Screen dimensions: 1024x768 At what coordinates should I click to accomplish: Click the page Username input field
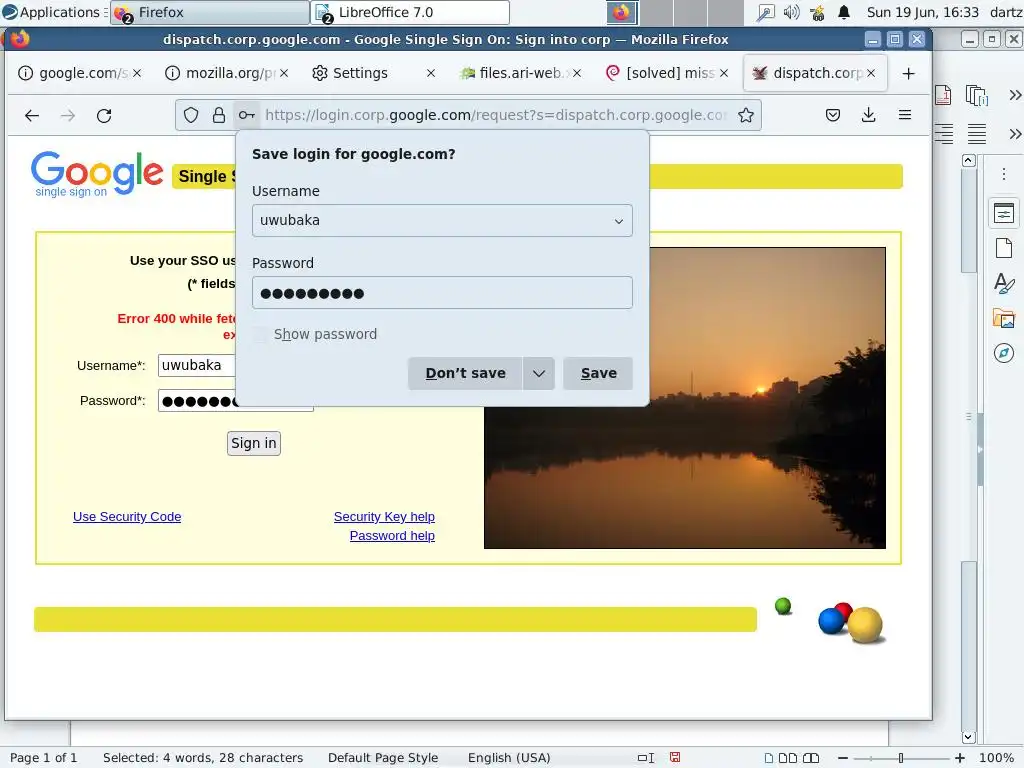(197, 365)
